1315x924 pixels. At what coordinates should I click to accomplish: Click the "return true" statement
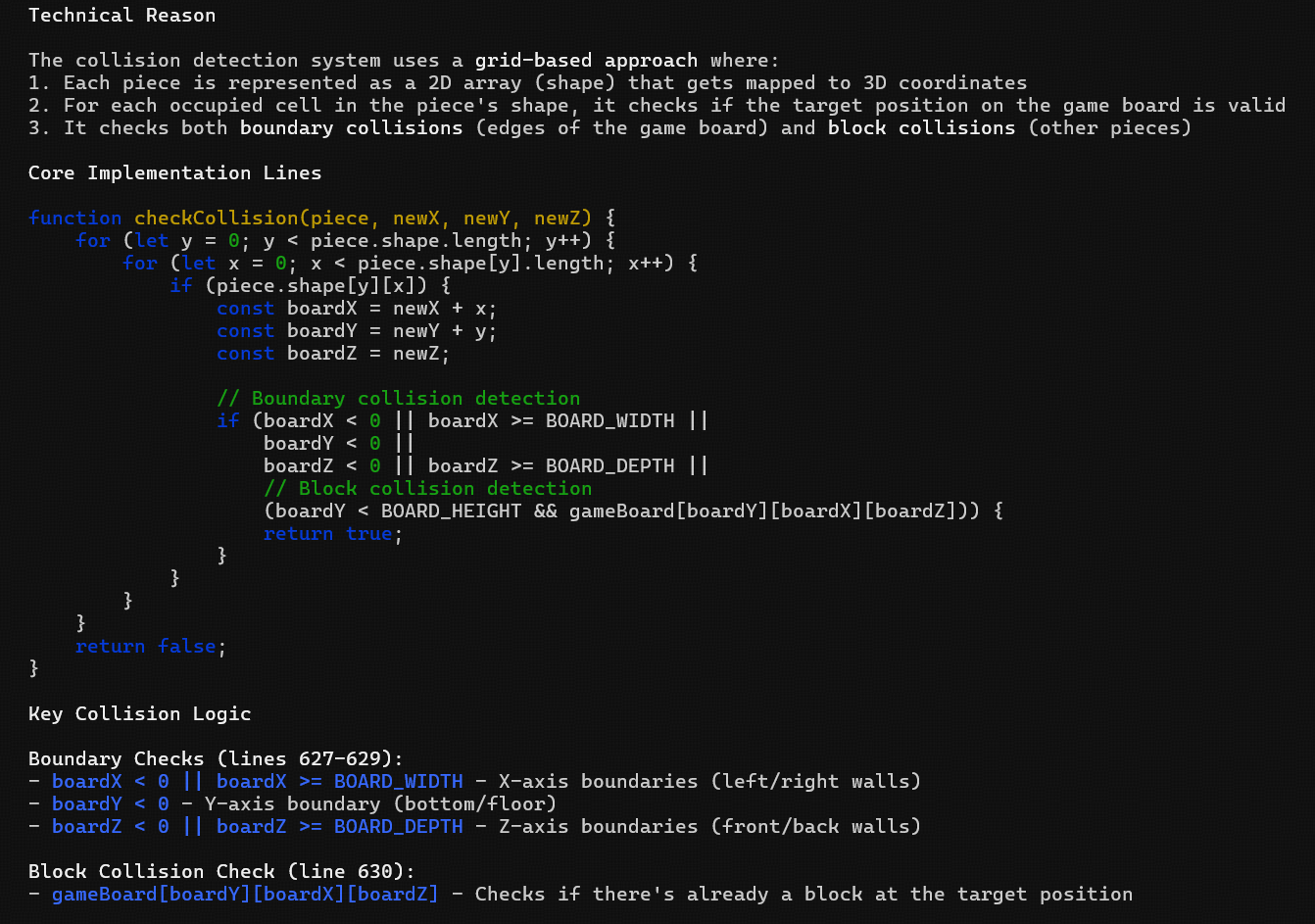[x=332, y=533]
